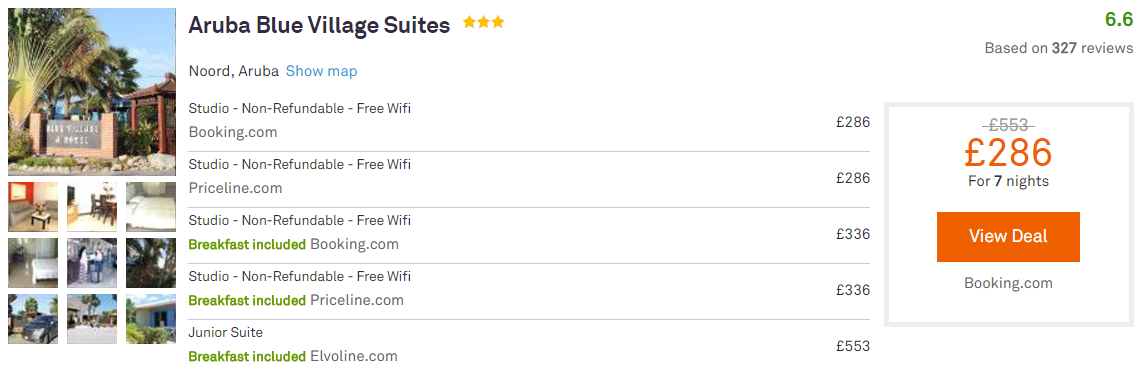Open the second-row left bedroom thumbnail

point(33,263)
